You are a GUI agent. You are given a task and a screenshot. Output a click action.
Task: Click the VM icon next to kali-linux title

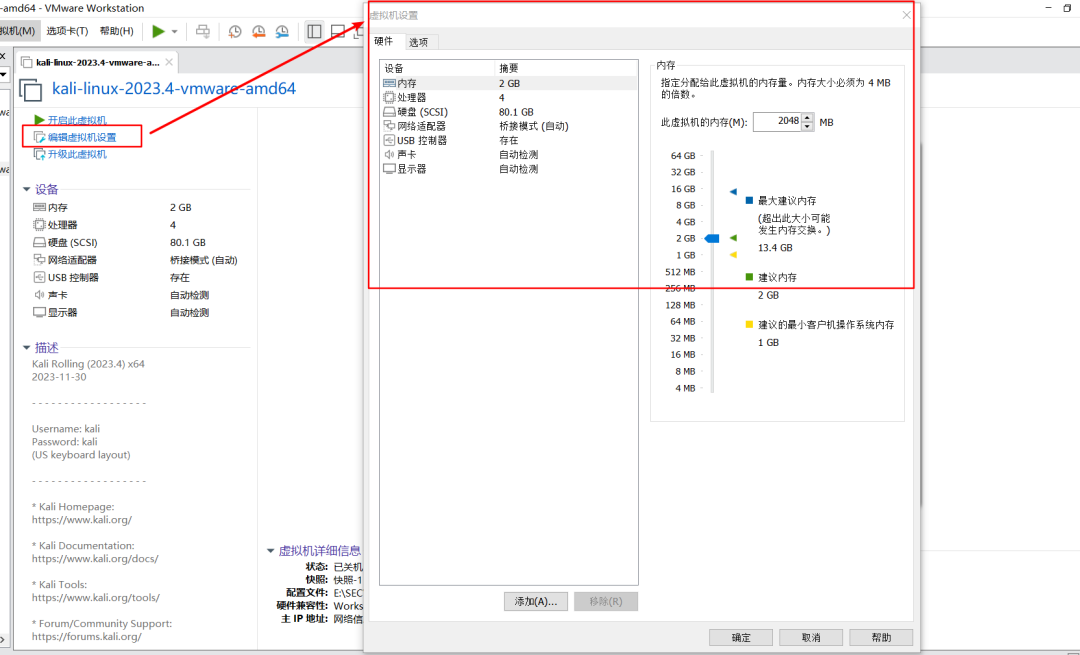(x=30, y=90)
